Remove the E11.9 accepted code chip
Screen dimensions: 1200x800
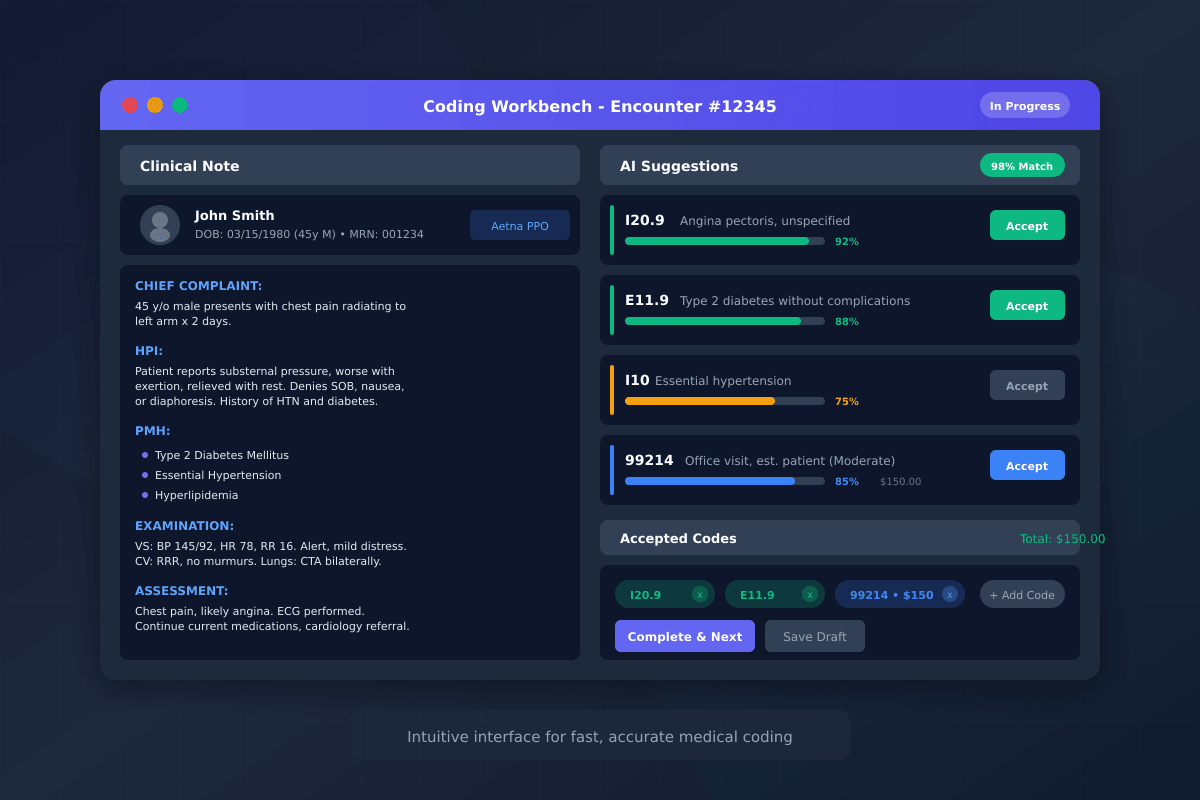pyautogui.click(x=812, y=594)
